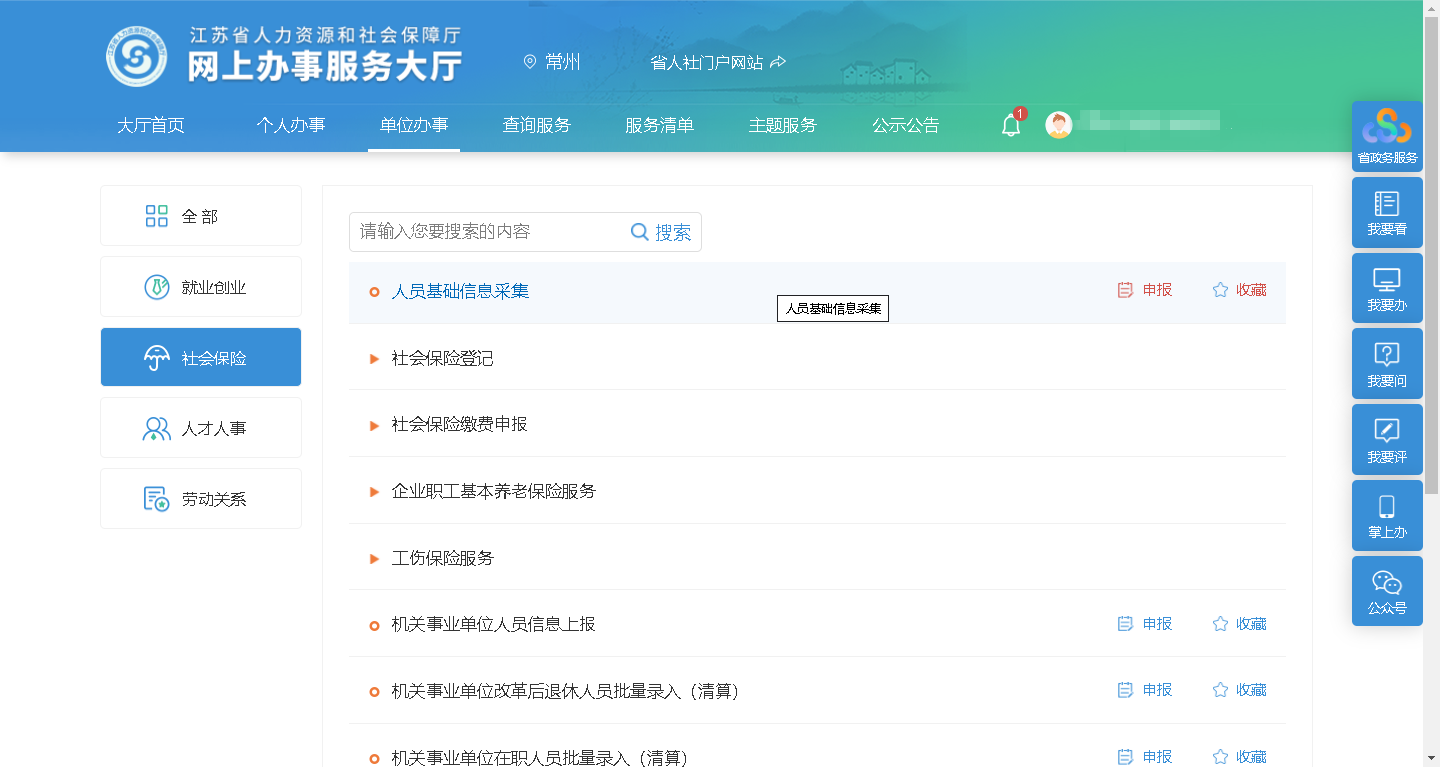Click the user avatar icon
1440x767 pixels.
(1058, 125)
